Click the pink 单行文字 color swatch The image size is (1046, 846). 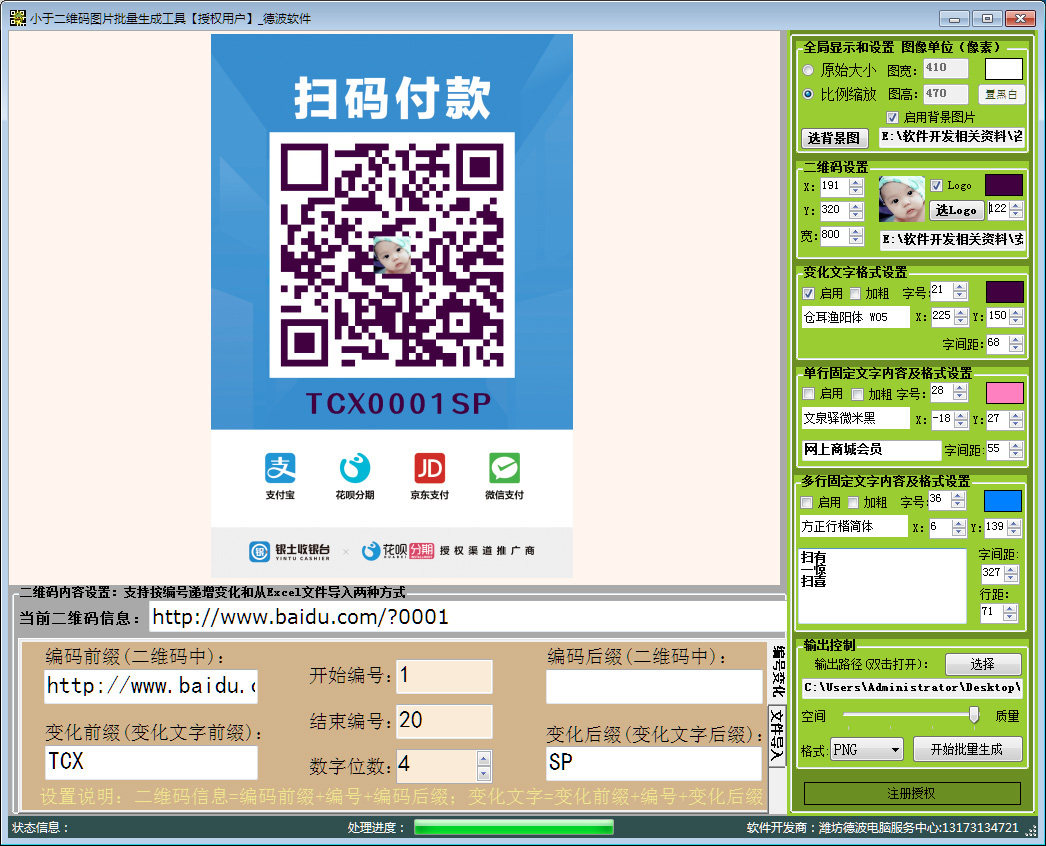(1005, 393)
